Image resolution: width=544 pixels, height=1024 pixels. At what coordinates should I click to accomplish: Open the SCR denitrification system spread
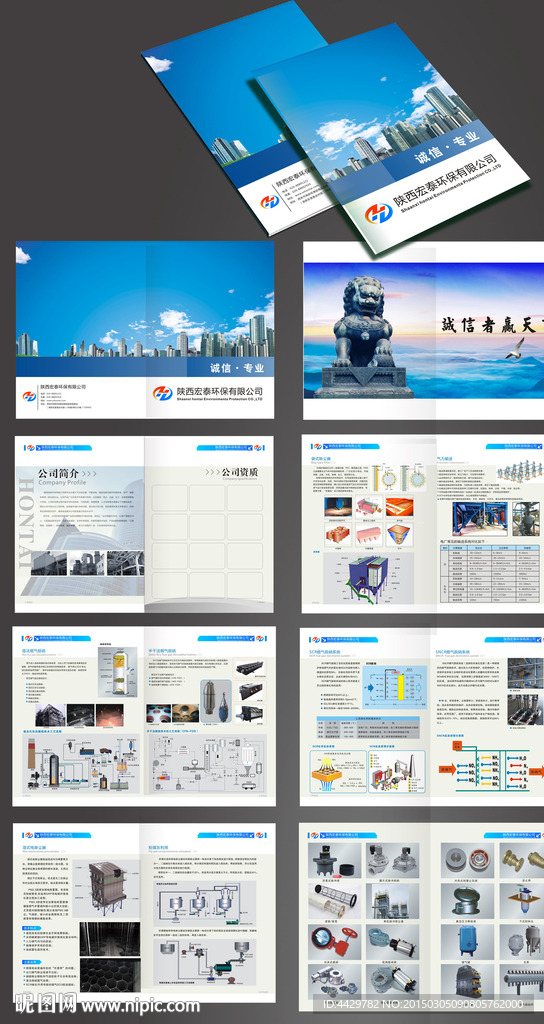pos(422,716)
